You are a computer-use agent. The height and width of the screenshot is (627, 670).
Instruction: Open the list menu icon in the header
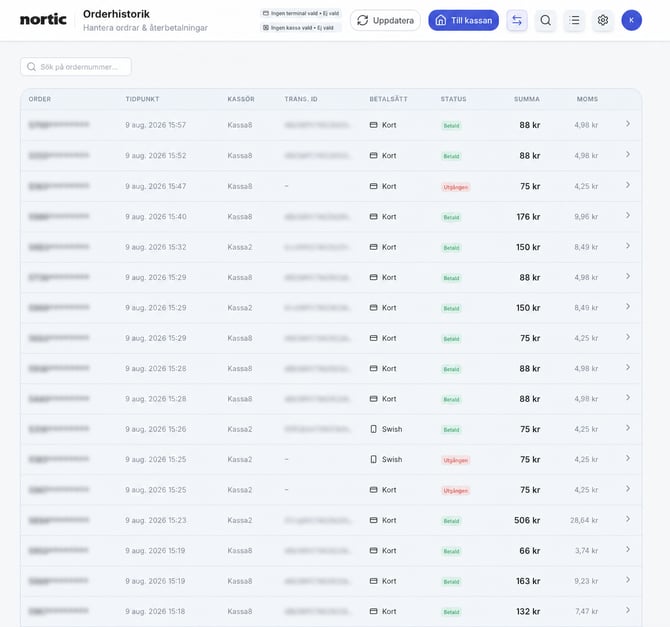coord(574,20)
